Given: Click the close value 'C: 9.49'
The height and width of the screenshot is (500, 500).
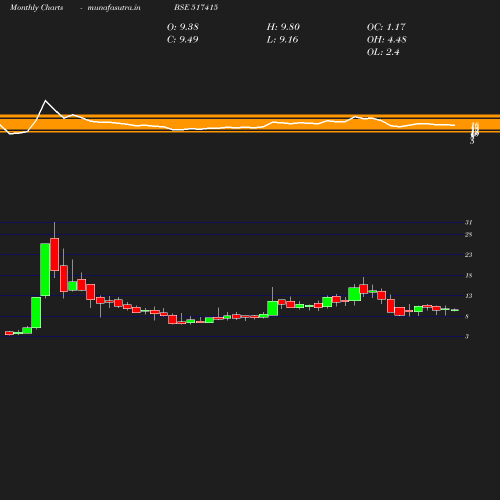Looking at the screenshot, I should click(183, 39).
